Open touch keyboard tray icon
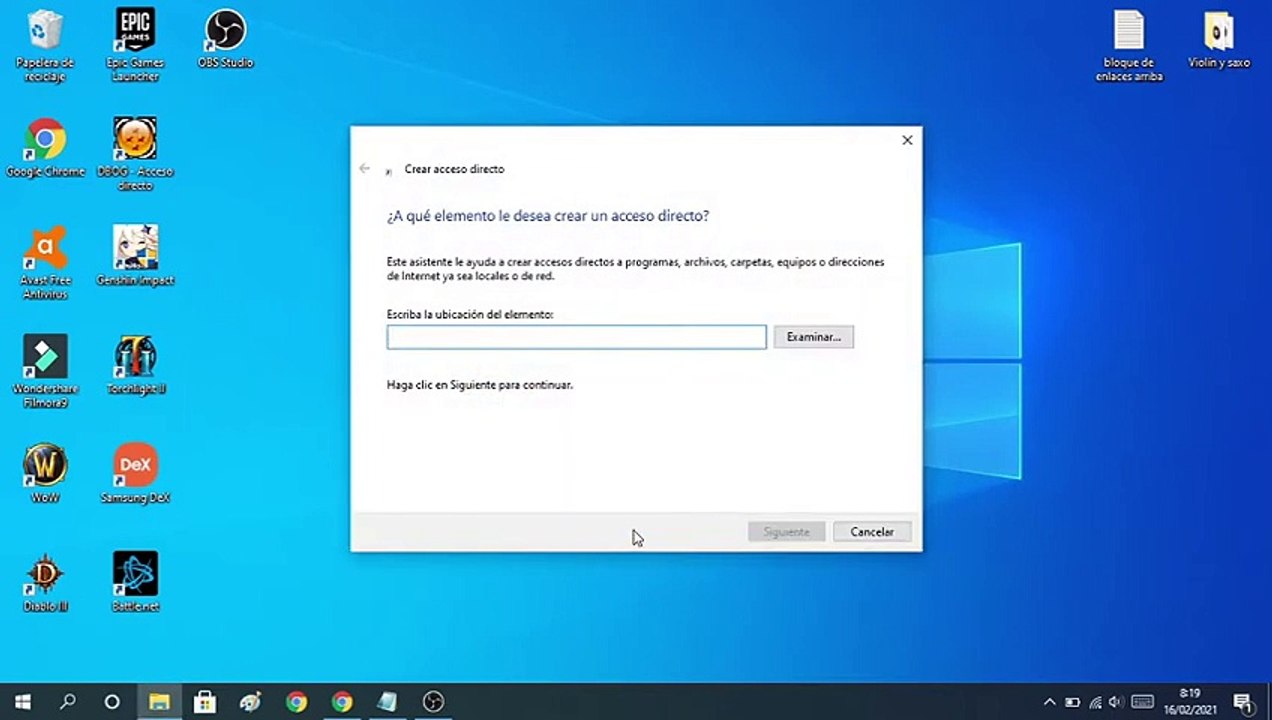 (x=1142, y=702)
